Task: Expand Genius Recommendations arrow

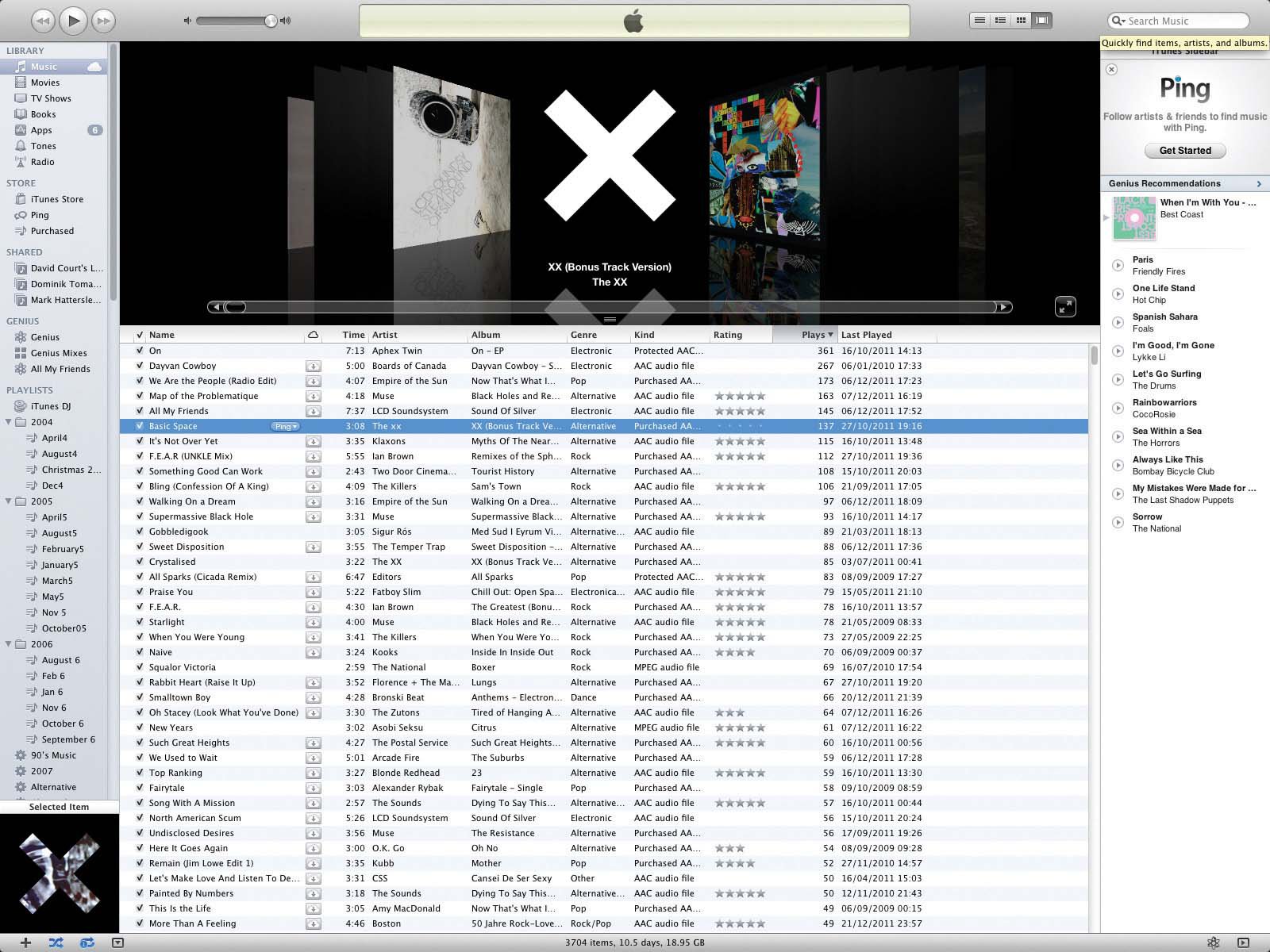Action: tap(1259, 184)
